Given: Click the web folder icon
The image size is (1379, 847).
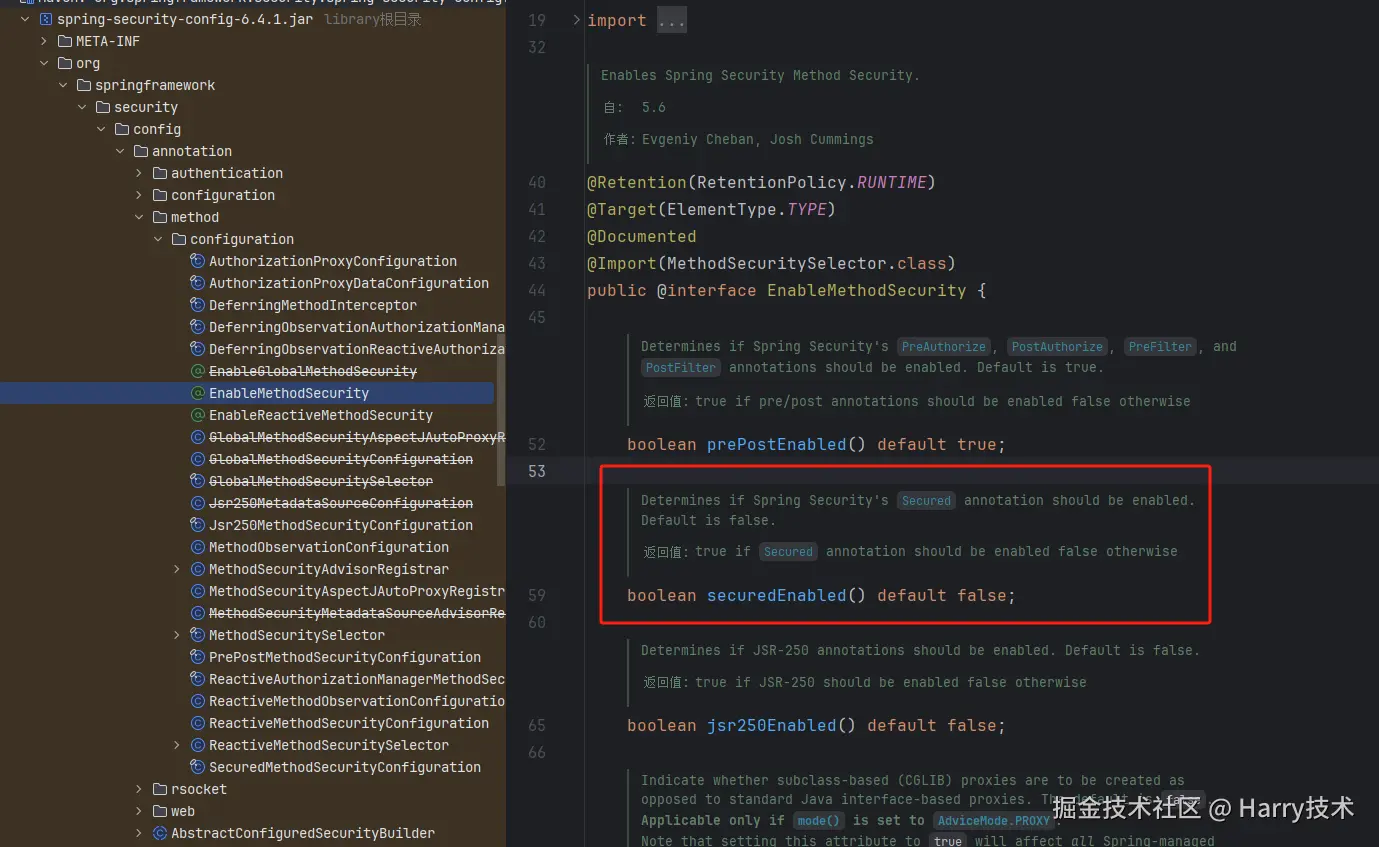Looking at the screenshot, I should pyautogui.click(x=160, y=811).
